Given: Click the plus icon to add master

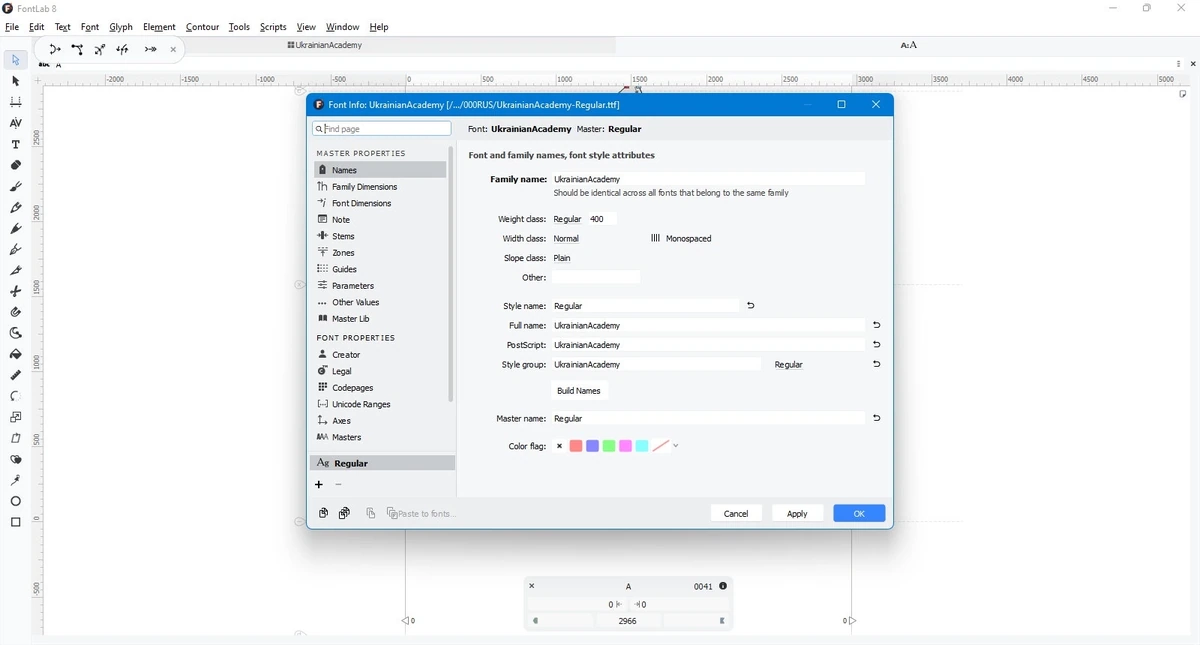Looking at the screenshot, I should pyautogui.click(x=319, y=485).
